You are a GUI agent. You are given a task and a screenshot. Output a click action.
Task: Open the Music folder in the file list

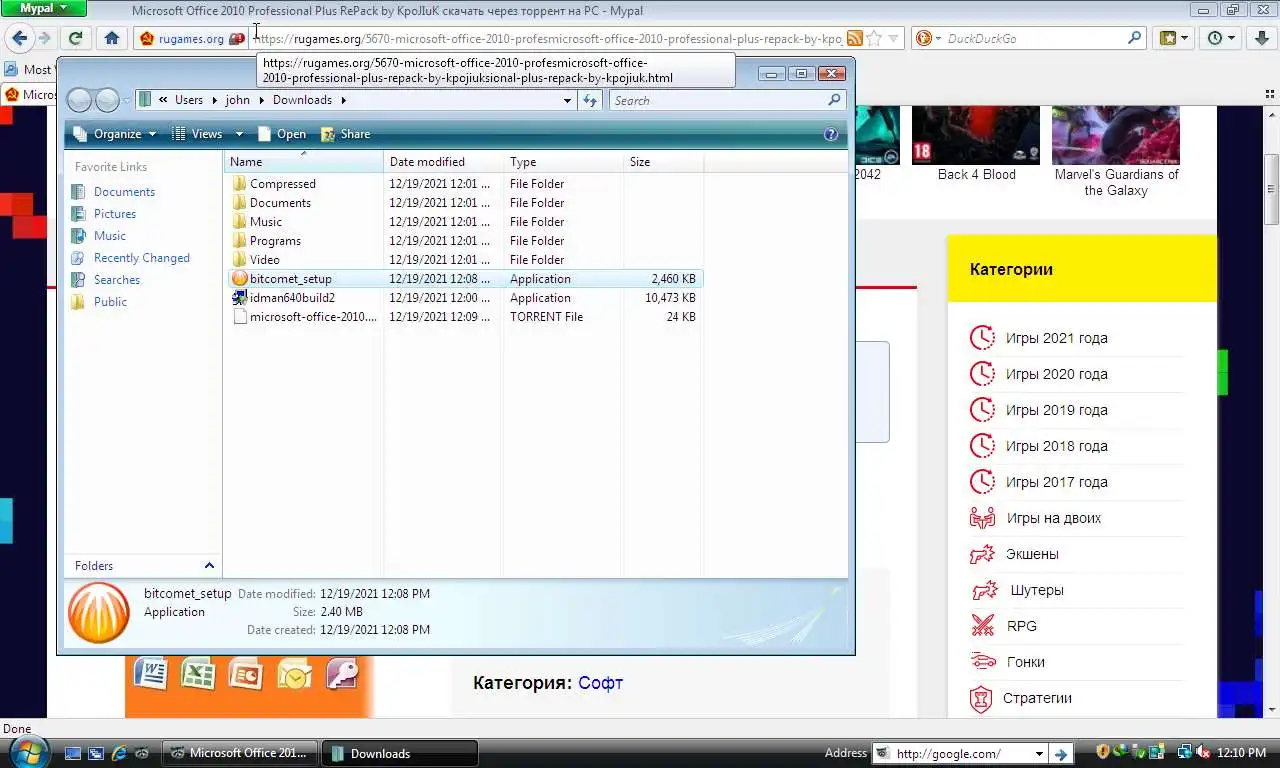(265, 222)
